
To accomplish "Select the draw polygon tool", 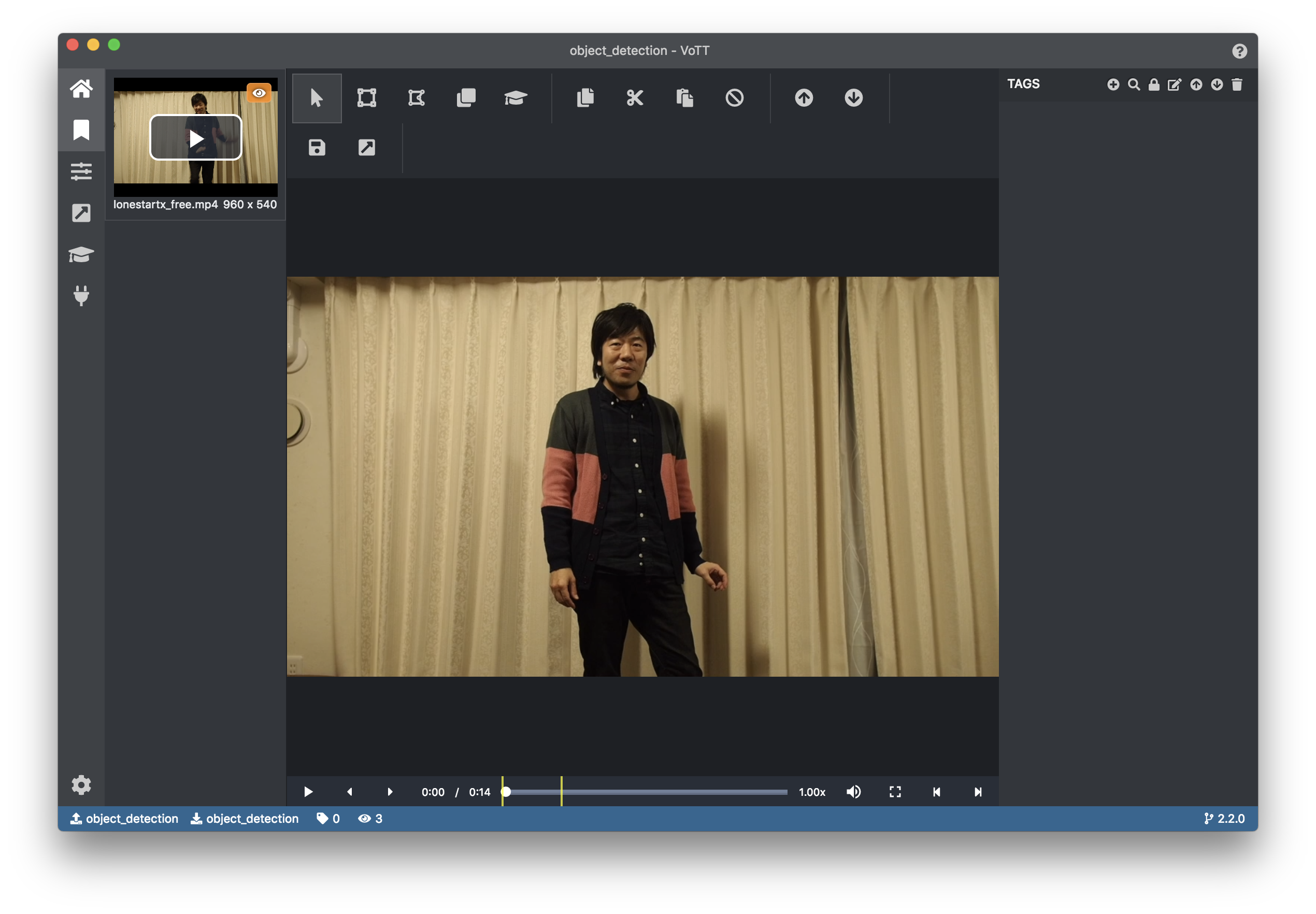I will click(x=416, y=98).
